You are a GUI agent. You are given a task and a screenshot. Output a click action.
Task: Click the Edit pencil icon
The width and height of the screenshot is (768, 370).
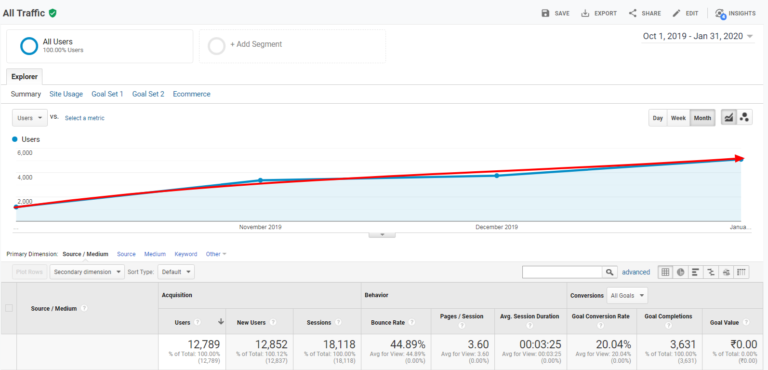[x=676, y=13]
